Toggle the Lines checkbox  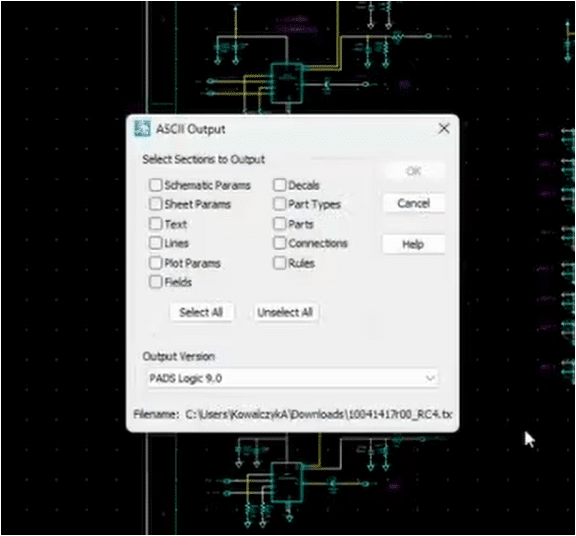(155, 243)
